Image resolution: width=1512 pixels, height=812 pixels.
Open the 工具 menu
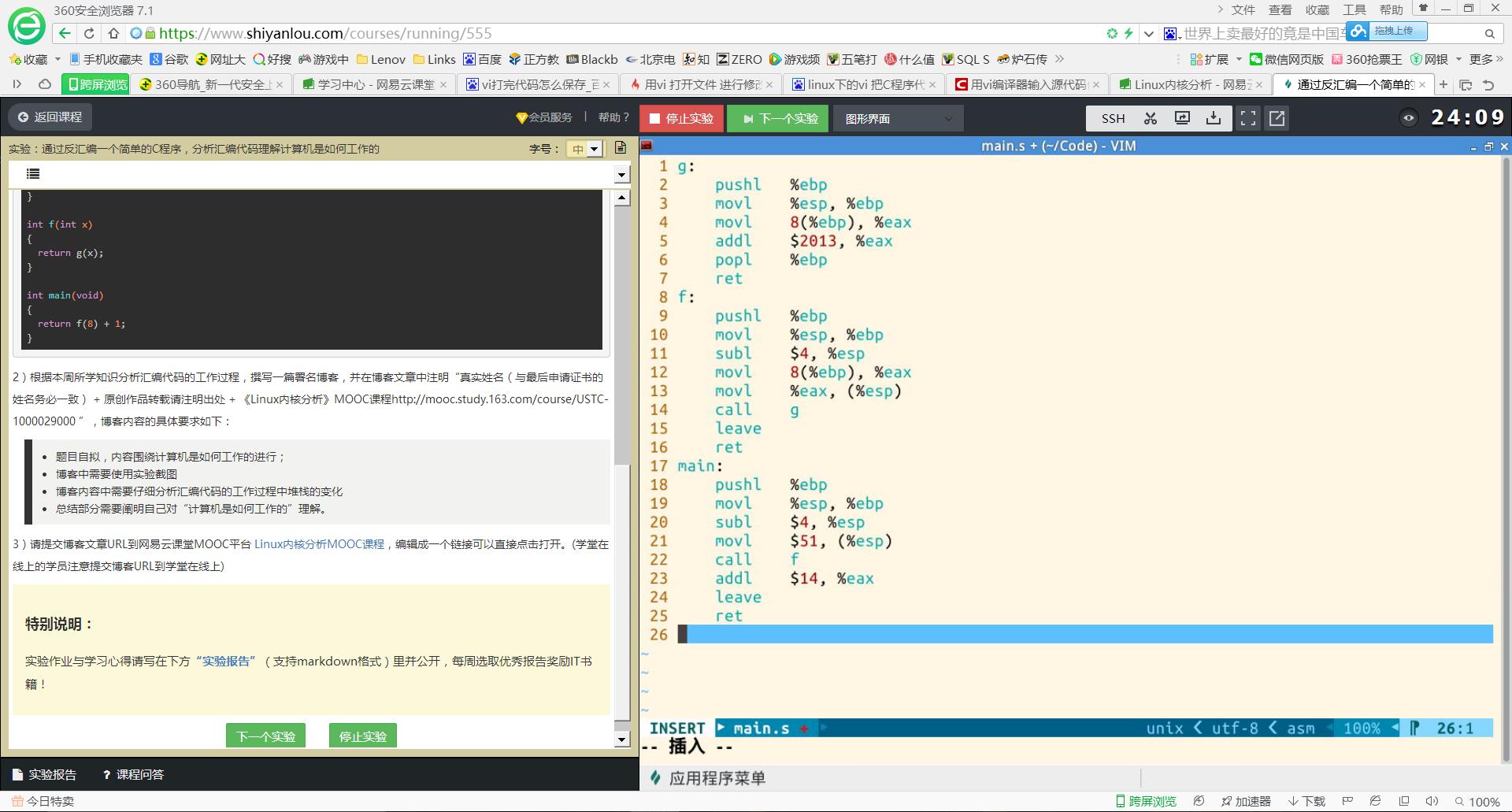(x=1354, y=9)
